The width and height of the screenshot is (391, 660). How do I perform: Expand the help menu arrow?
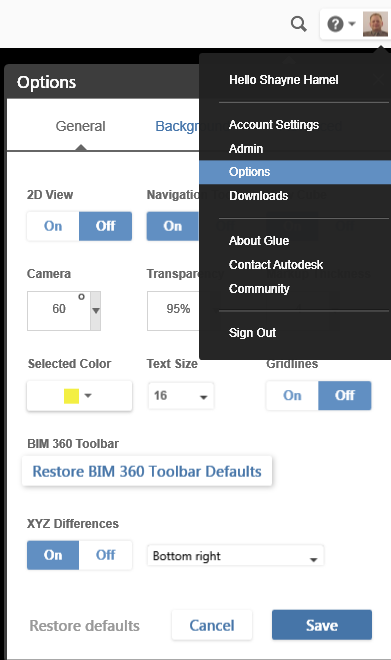[x=352, y=24]
